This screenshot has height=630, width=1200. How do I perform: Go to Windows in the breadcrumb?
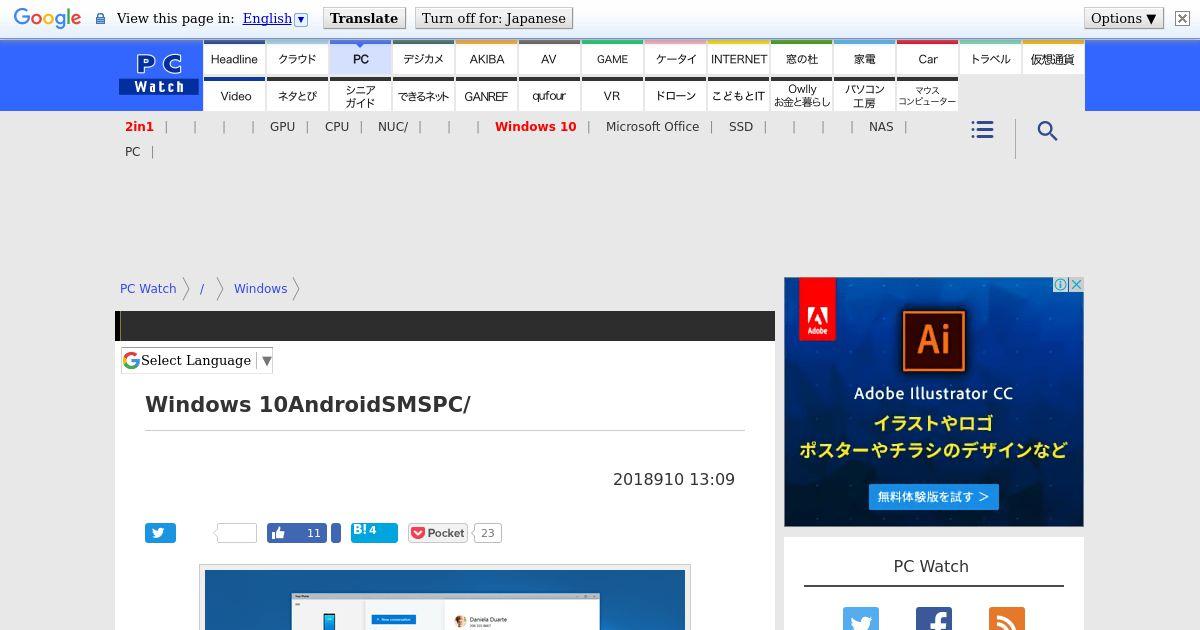tap(260, 288)
